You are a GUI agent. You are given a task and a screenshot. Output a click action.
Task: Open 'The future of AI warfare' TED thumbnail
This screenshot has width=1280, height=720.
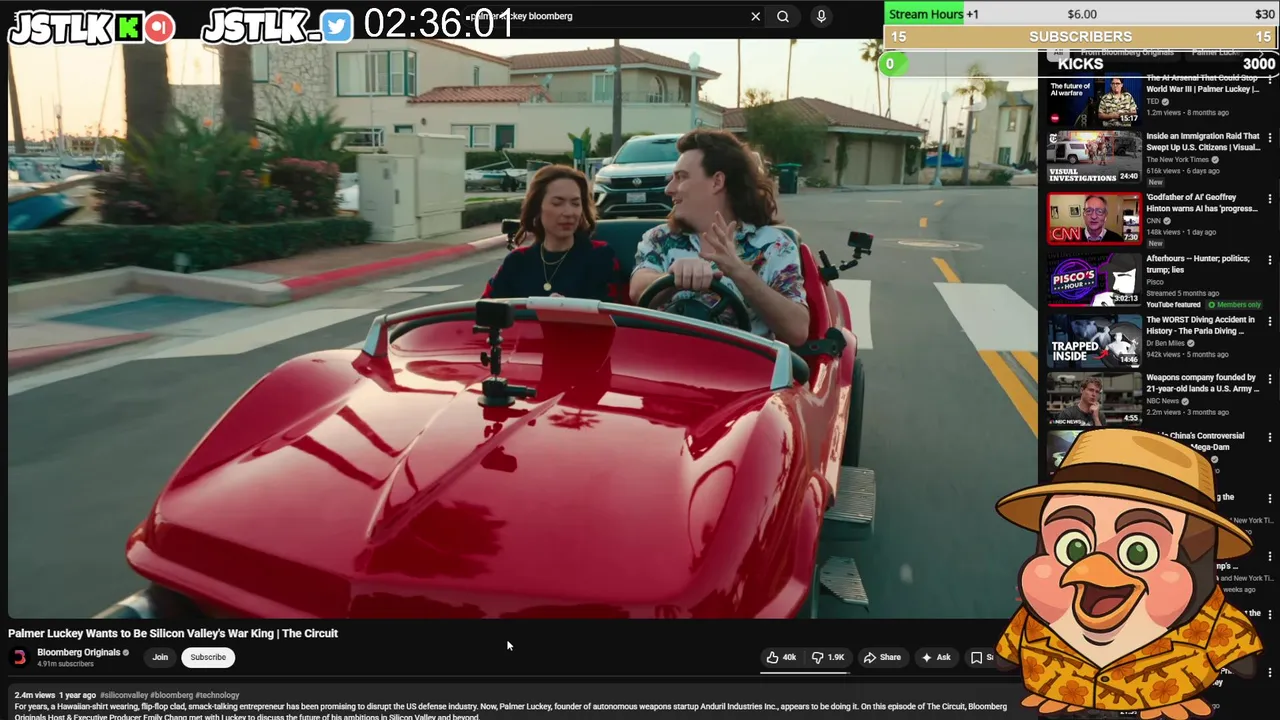[1093, 99]
